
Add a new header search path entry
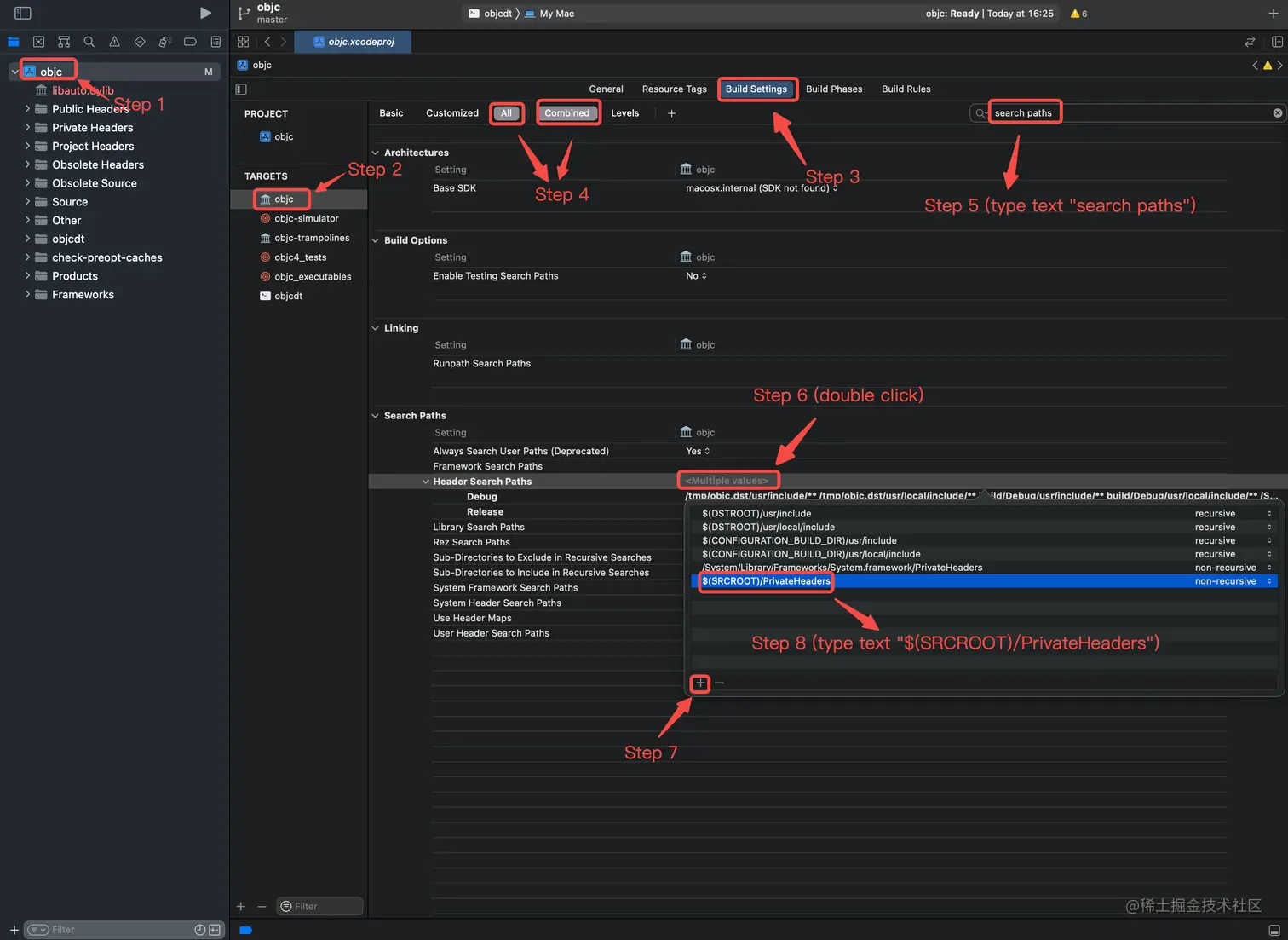coord(700,683)
